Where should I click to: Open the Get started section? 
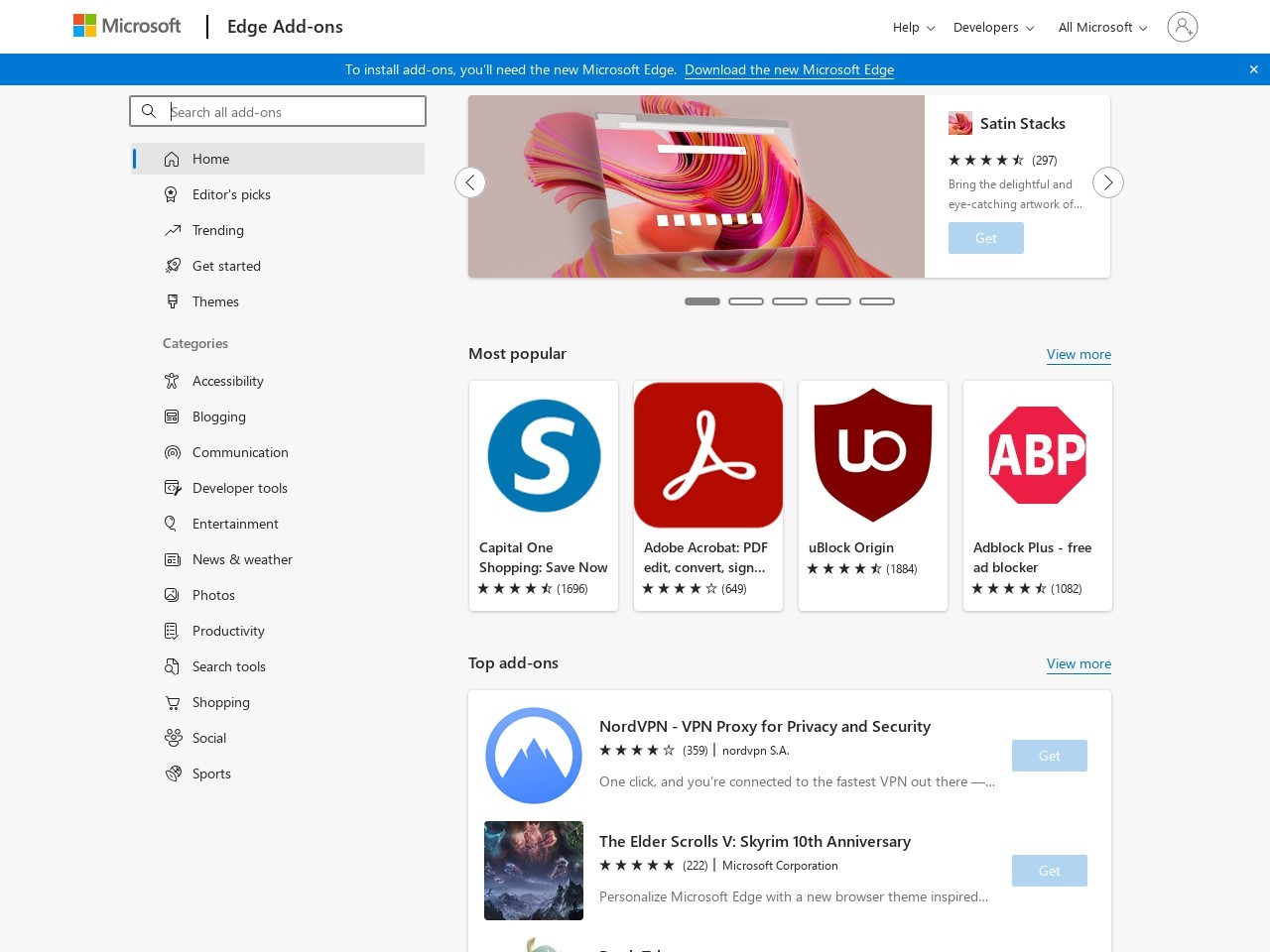coord(278,266)
